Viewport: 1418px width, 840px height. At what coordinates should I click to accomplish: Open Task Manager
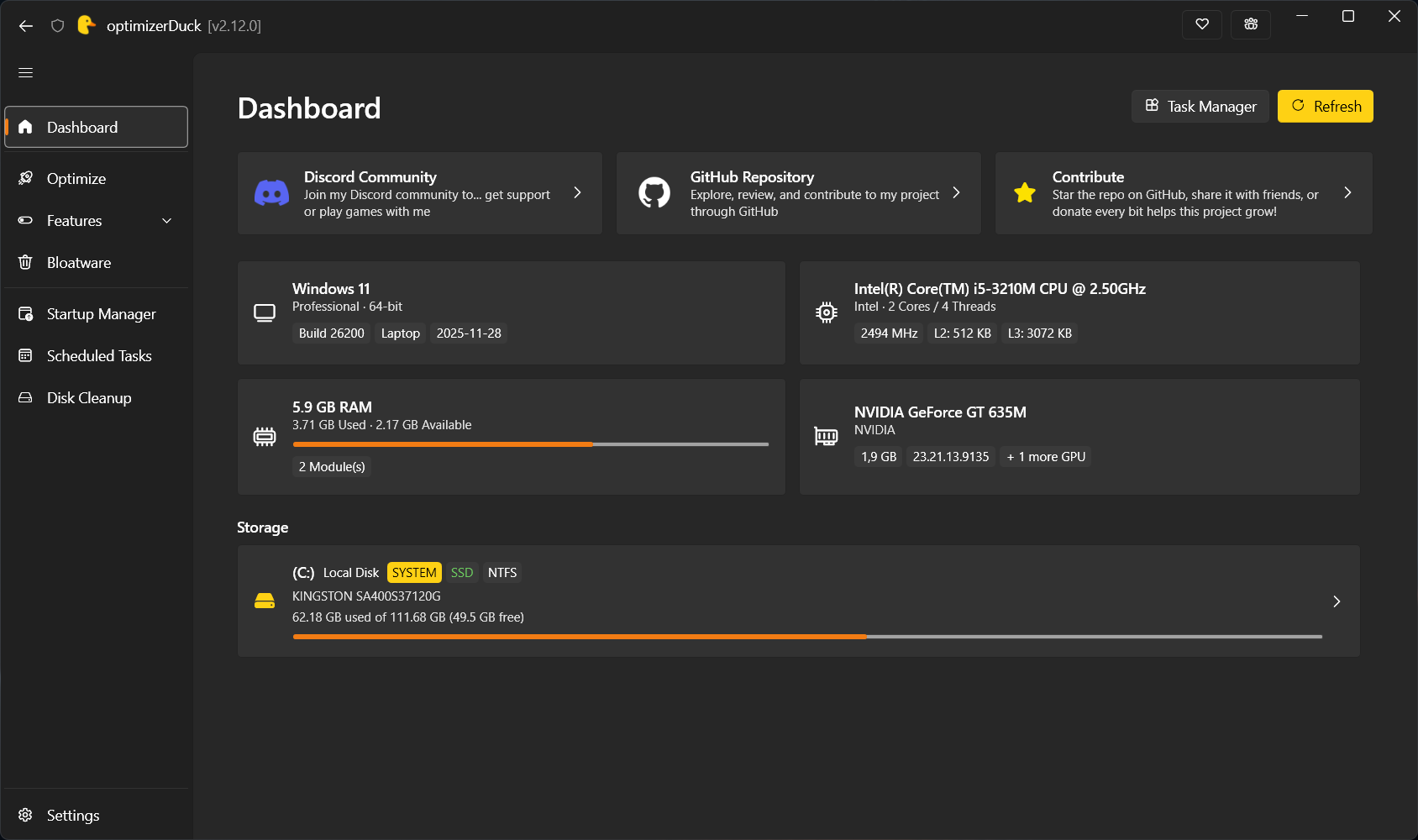[1200, 106]
